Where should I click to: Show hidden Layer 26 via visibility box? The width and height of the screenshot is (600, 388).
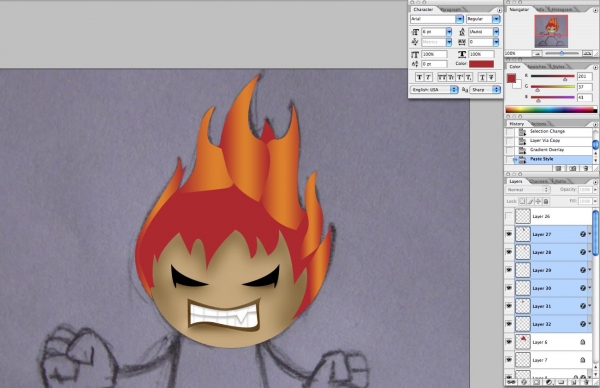[x=509, y=217]
